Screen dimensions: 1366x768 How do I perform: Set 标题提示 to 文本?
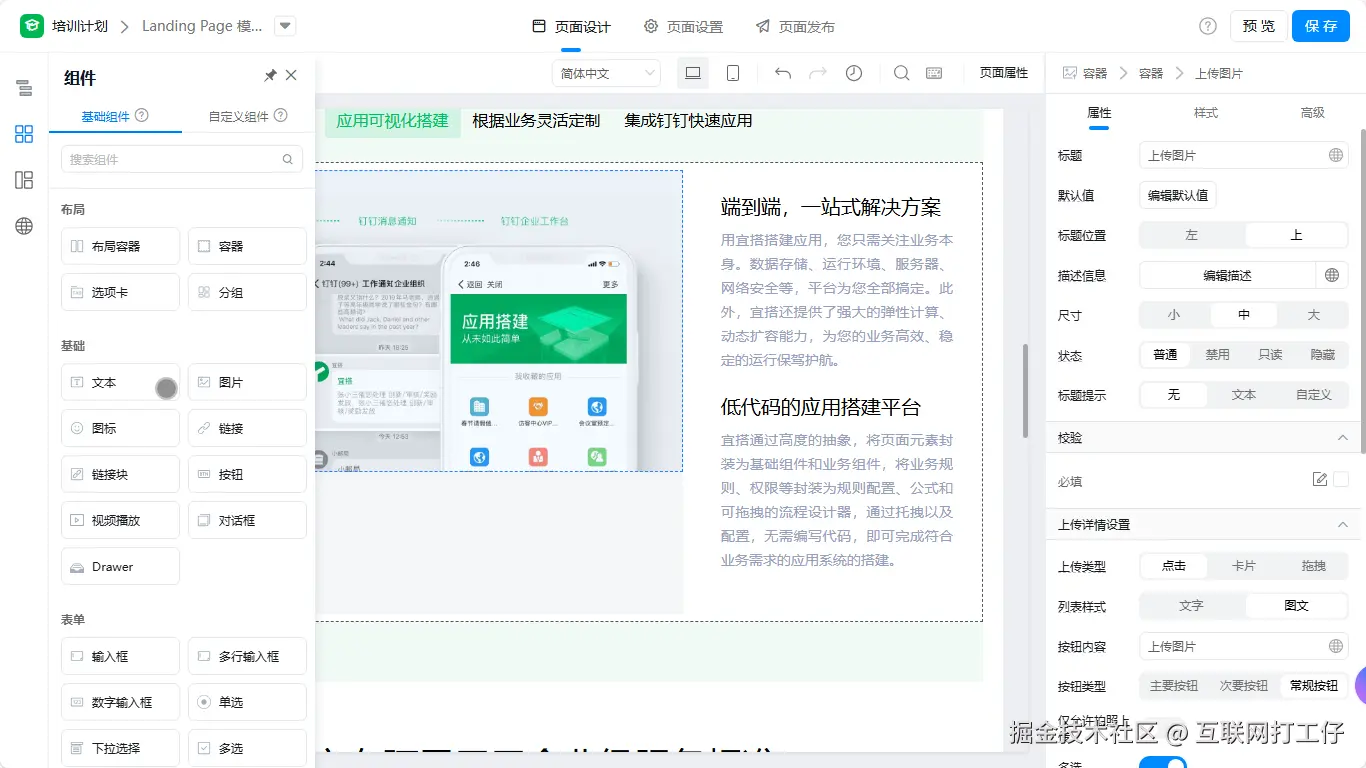pos(1243,395)
